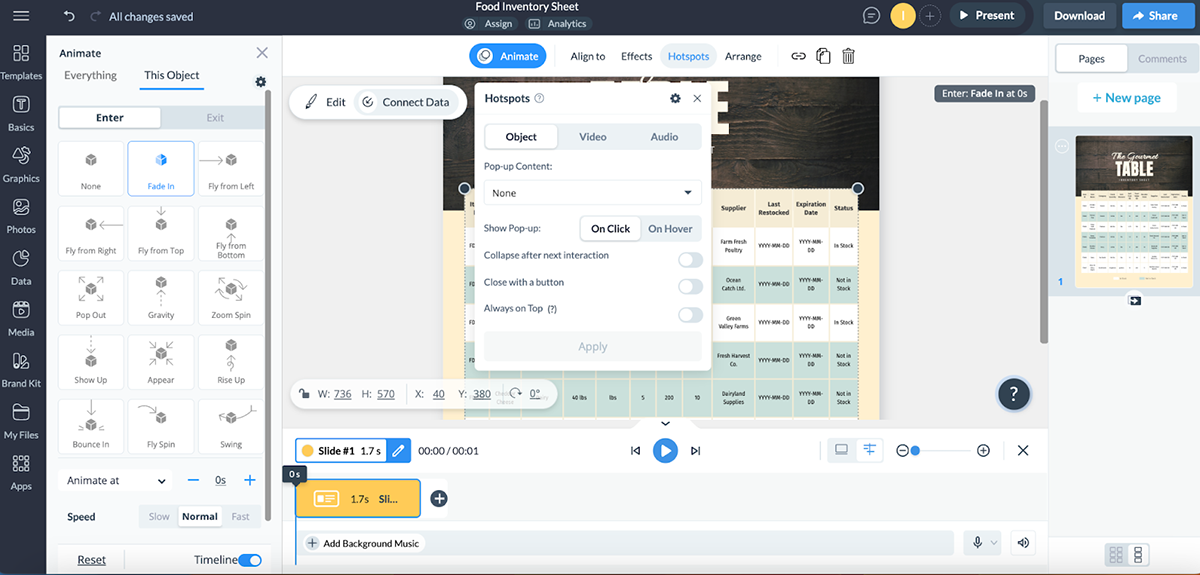Viewport: 1200px width, 575px height.
Task: Open the comments chat icon
Action: pyautogui.click(x=872, y=16)
